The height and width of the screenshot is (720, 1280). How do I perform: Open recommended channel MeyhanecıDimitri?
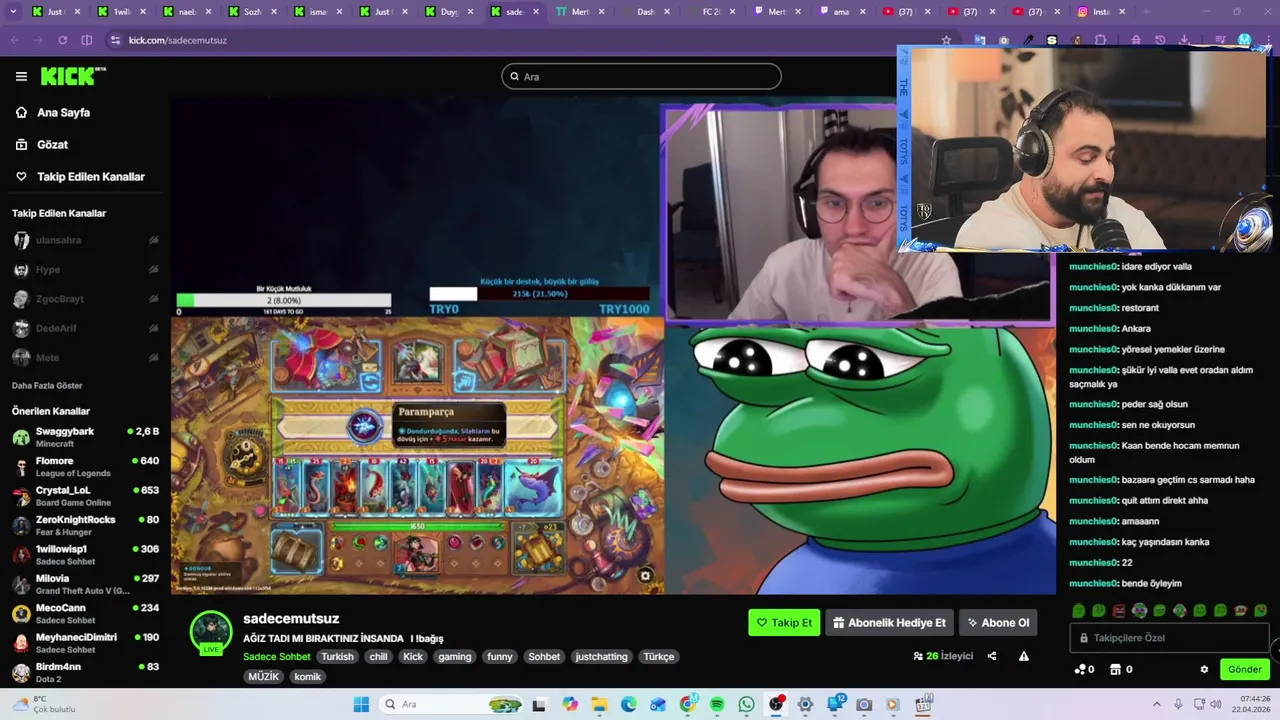[x=85, y=643]
